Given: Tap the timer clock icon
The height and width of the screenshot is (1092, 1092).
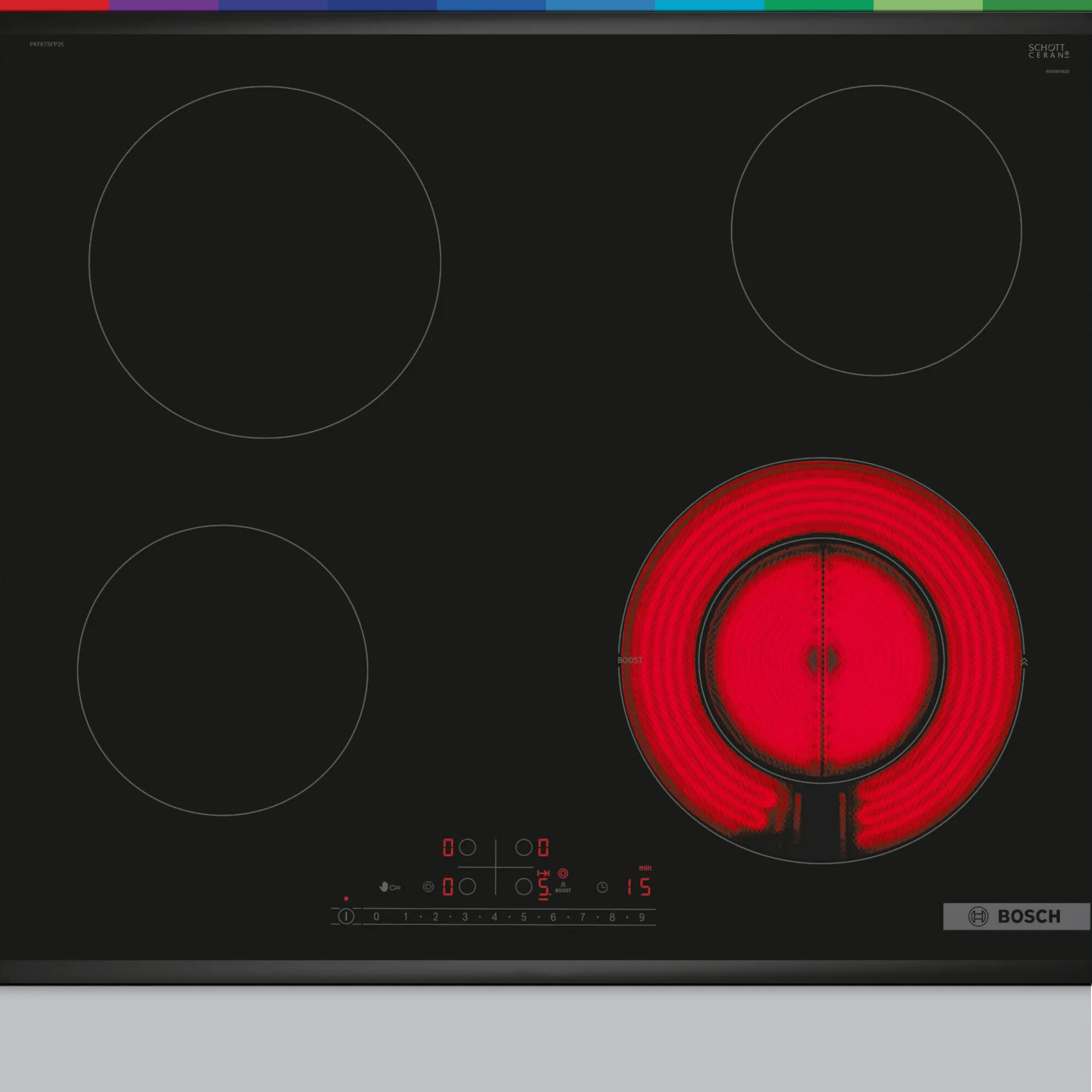Looking at the screenshot, I should pos(603,887).
